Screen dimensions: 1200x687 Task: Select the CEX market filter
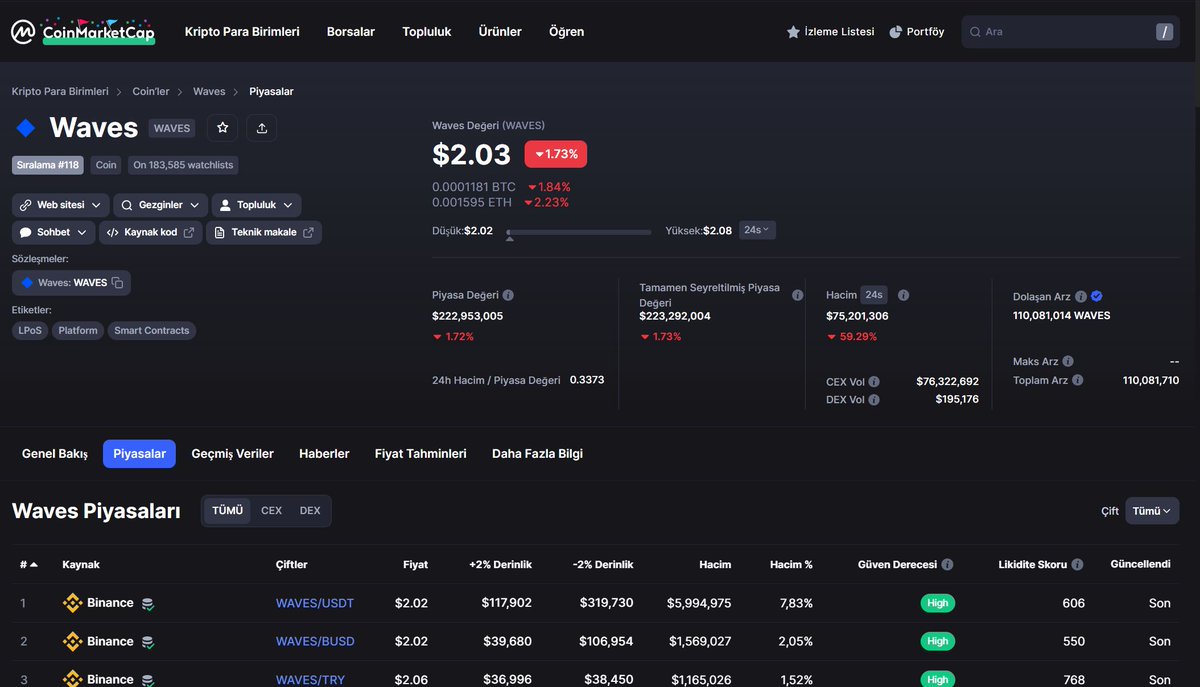coord(271,510)
